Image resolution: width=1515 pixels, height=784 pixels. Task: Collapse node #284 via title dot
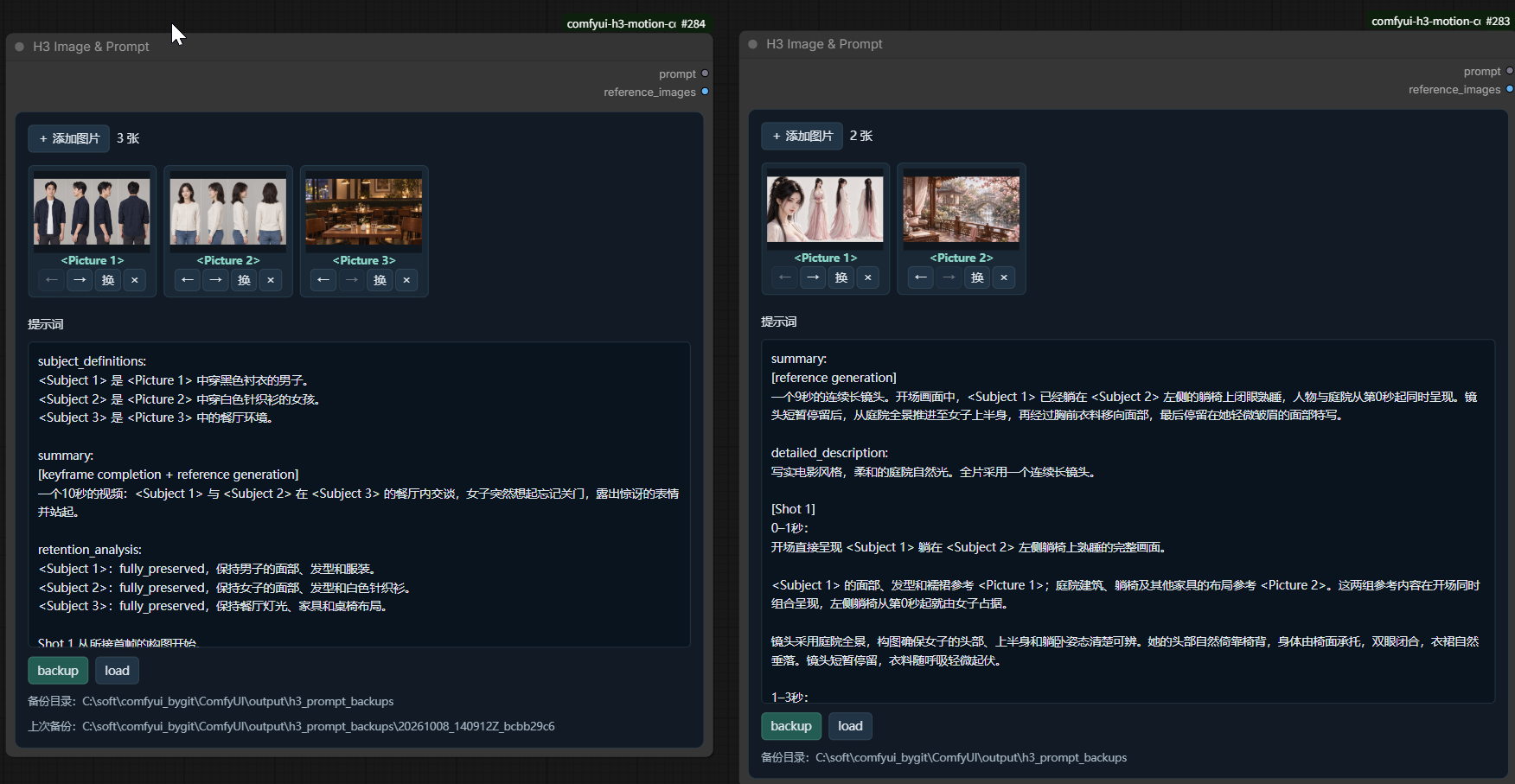[x=19, y=47]
